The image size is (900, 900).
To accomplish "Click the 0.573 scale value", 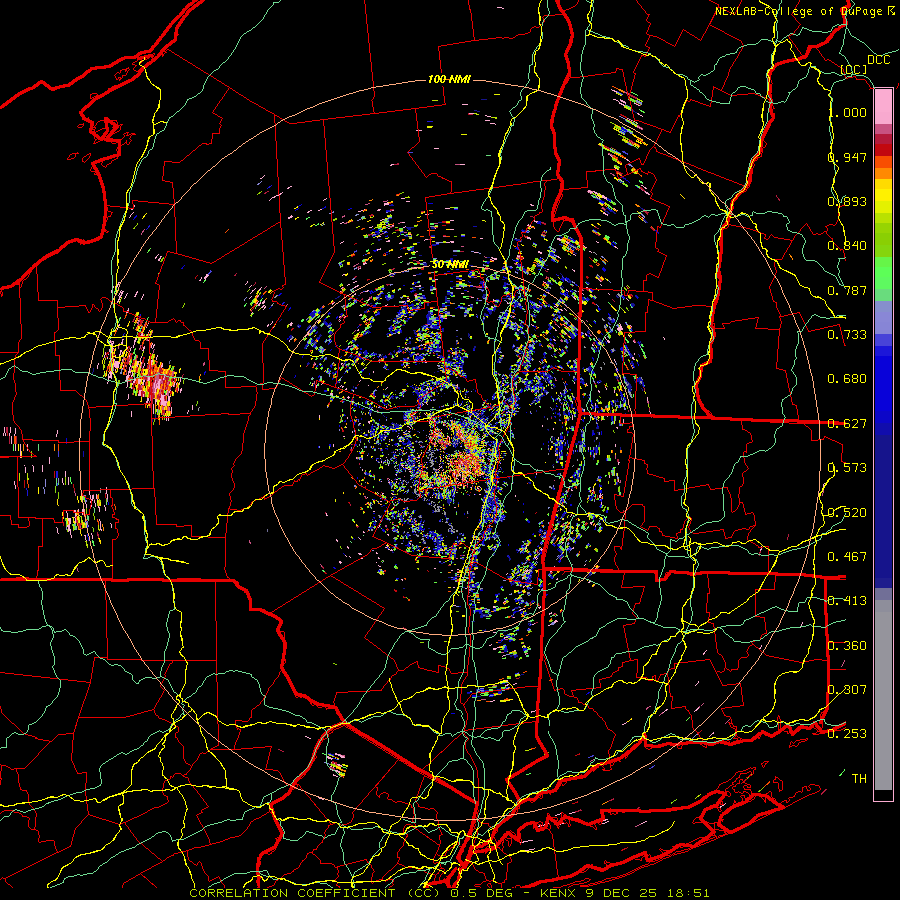I will click(847, 468).
